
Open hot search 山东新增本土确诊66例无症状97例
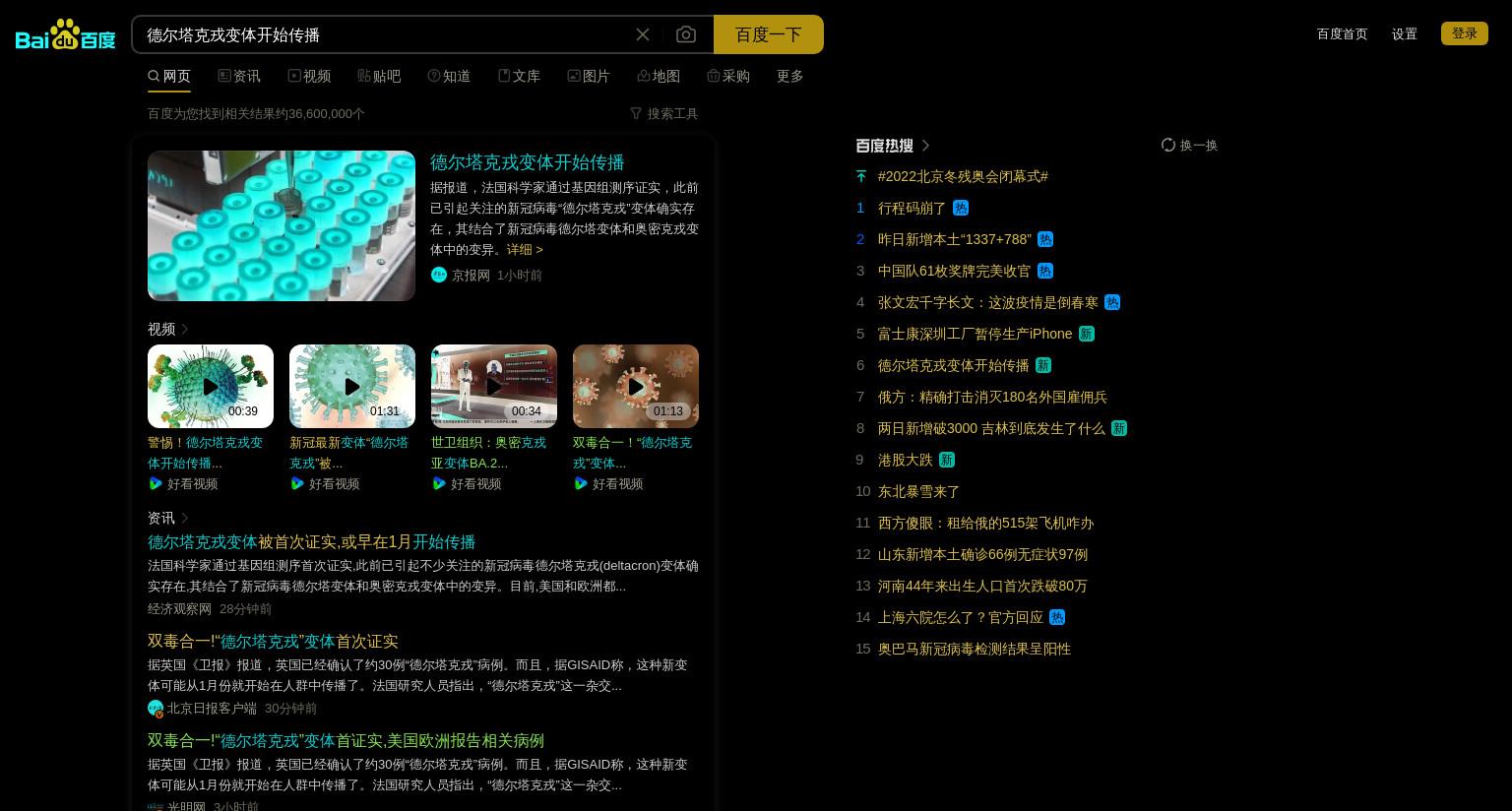(x=982, y=554)
